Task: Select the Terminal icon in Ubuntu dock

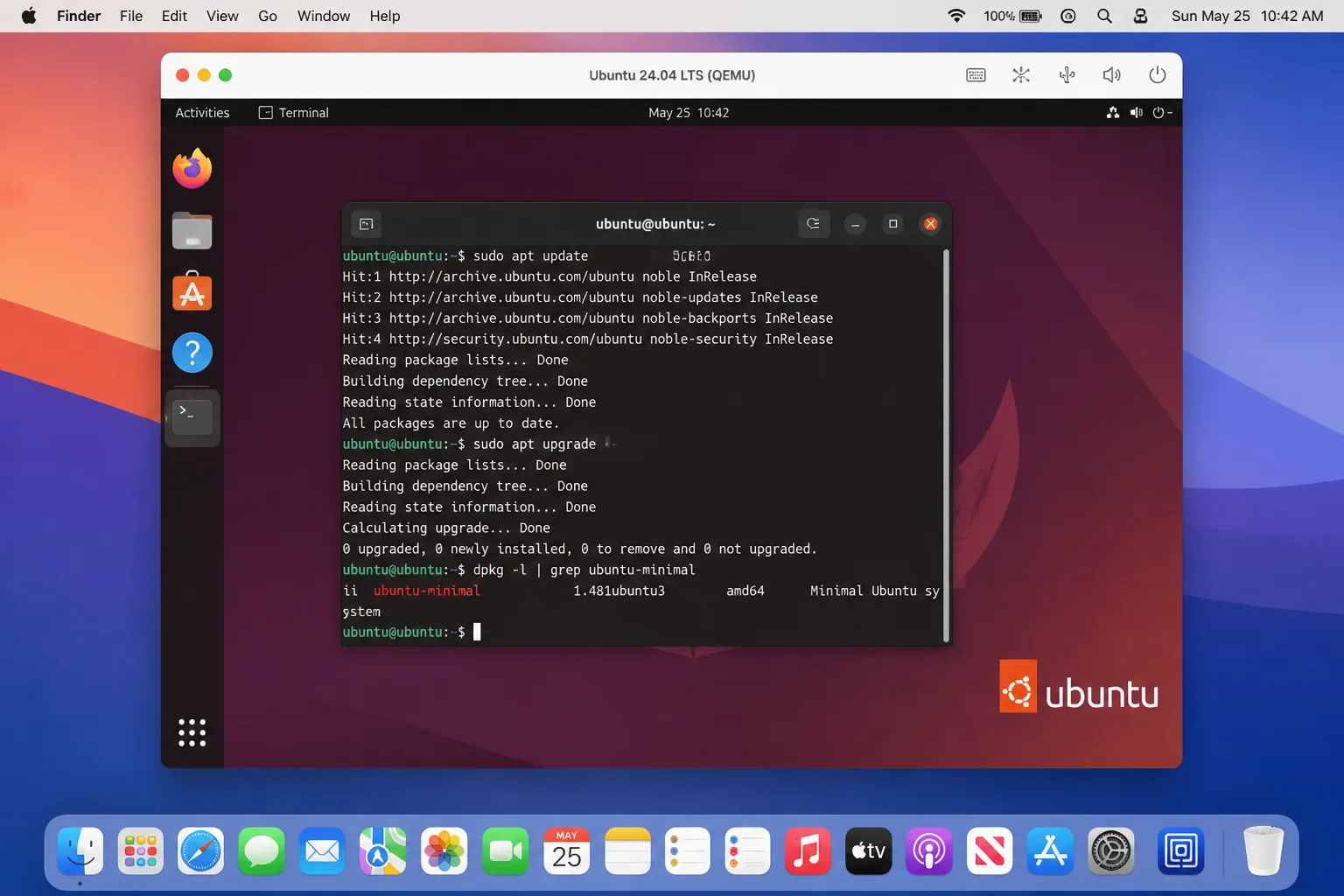Action: (x=192, y=417)
